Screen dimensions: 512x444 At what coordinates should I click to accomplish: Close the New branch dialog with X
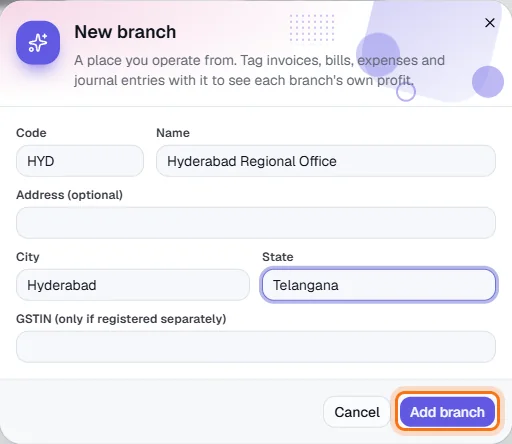tap(490, 23)
